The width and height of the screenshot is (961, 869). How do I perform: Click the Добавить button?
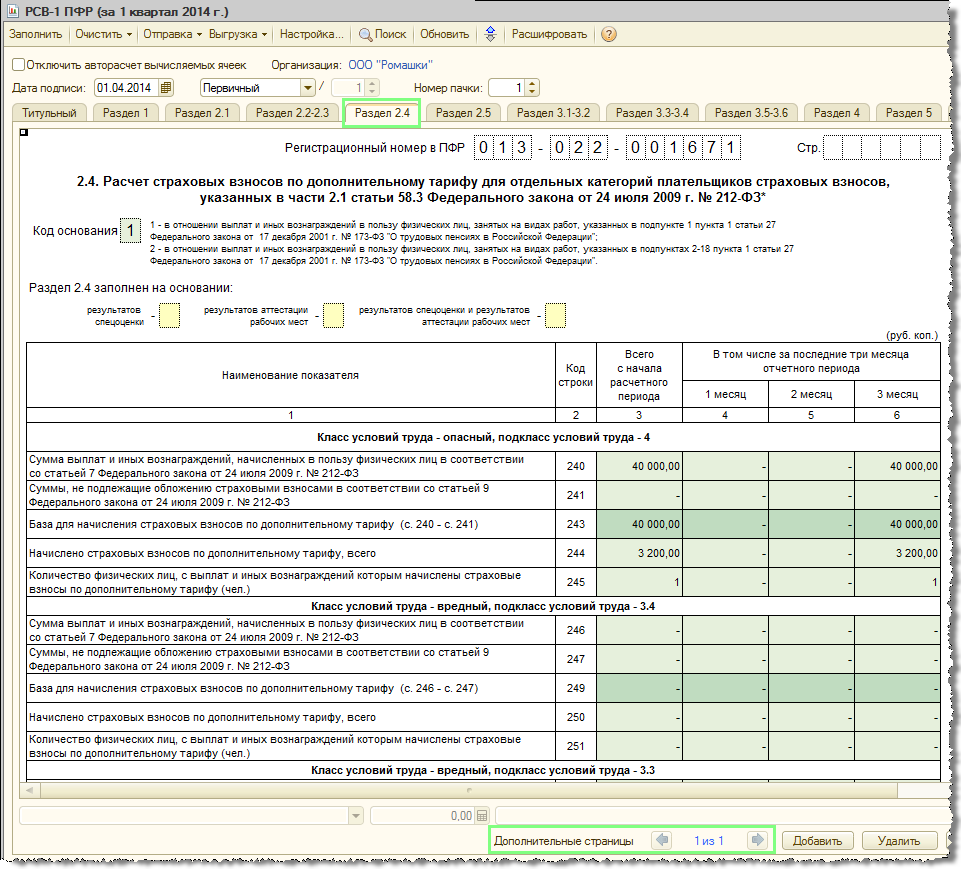(817, 840)
